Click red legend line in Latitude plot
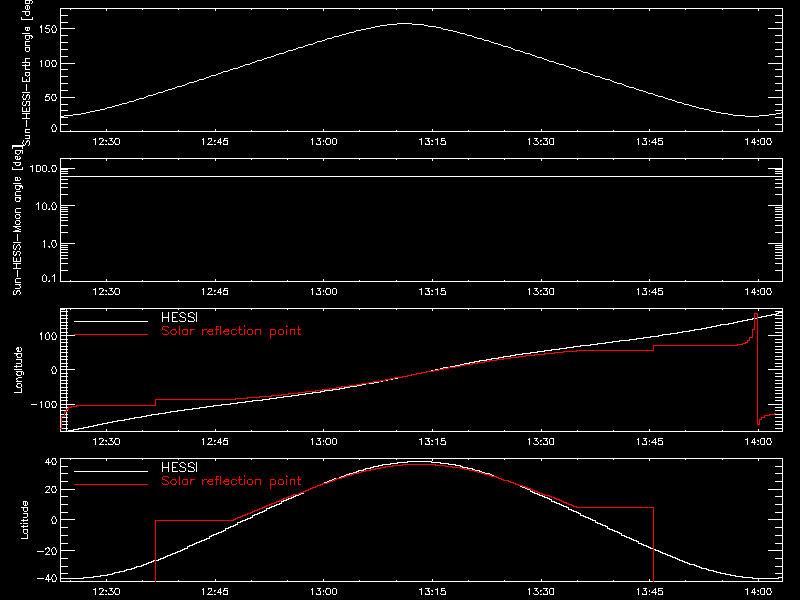800x600 pixels. [111, 485]
